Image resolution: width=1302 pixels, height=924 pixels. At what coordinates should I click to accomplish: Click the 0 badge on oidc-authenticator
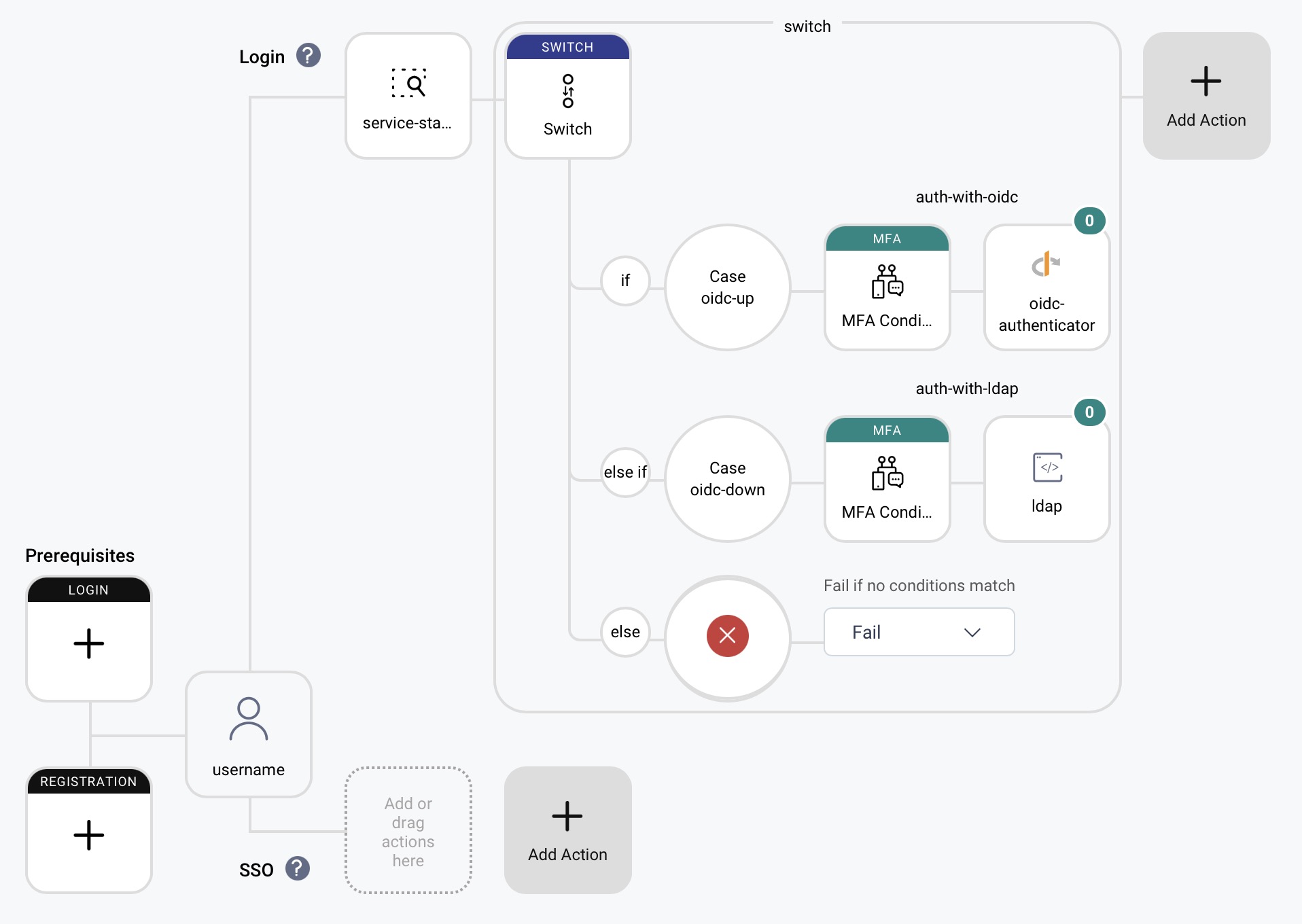point(1089,221)
